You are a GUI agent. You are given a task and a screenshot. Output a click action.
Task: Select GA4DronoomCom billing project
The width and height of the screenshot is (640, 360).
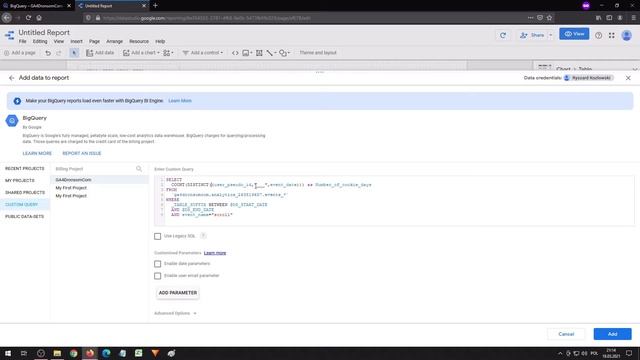pos(99,180)
